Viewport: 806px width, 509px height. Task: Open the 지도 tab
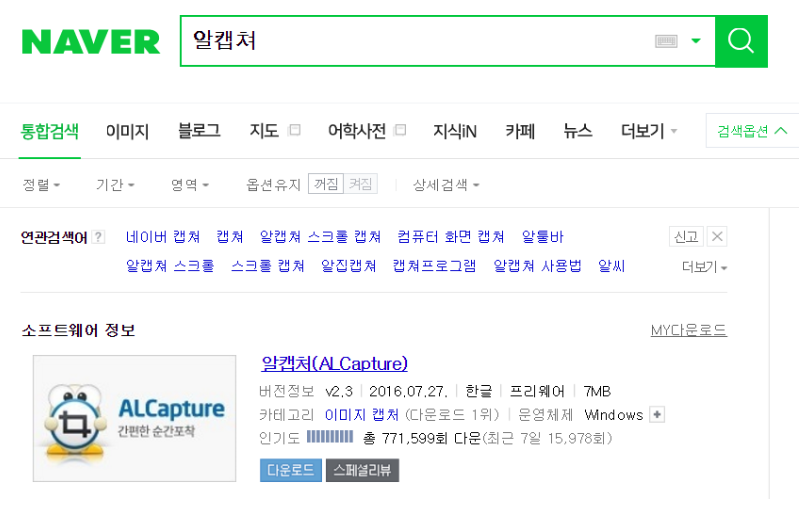click(266, 132)
